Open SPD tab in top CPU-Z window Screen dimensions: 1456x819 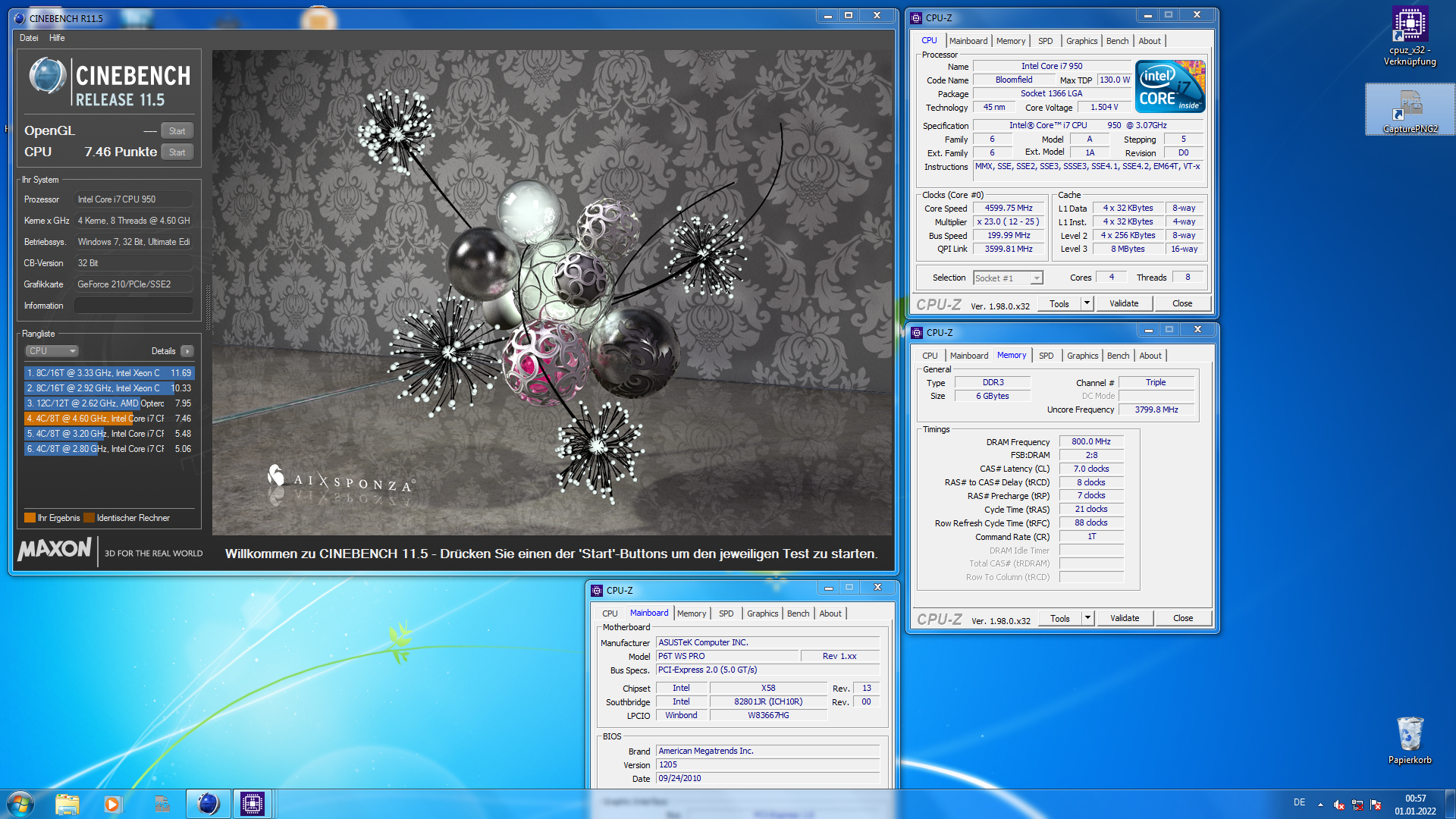(1045, 41)
